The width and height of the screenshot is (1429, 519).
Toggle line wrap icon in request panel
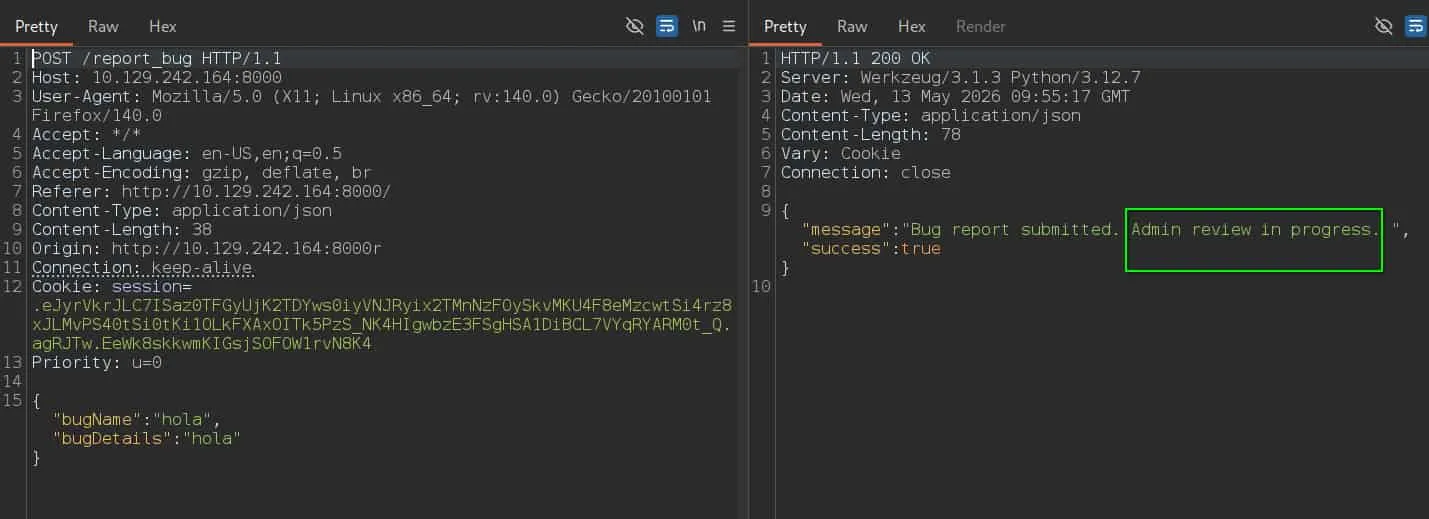coord(667,27)
